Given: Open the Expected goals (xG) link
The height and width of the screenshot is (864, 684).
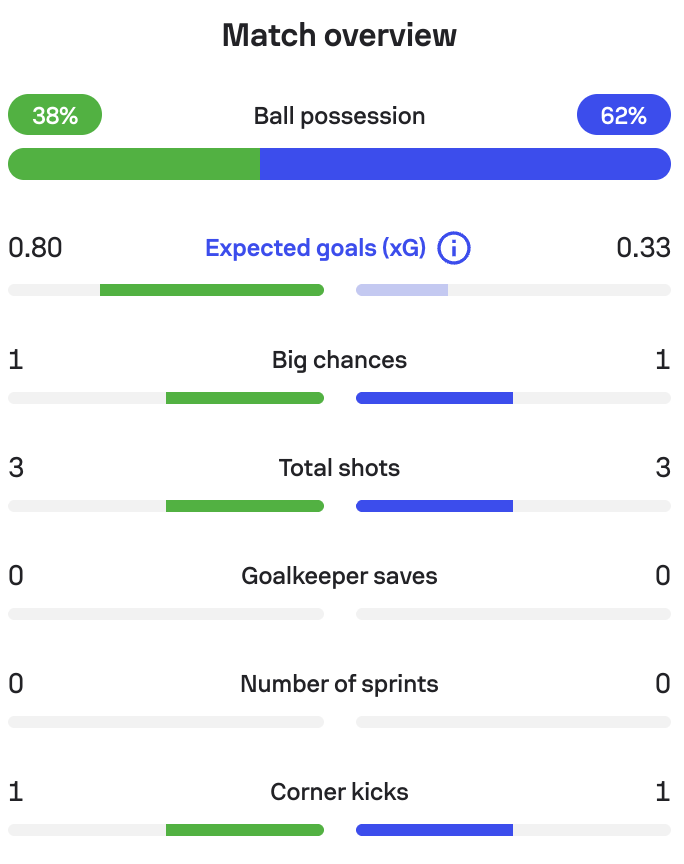Looking at the screenshot, I should tap(316, 248).
